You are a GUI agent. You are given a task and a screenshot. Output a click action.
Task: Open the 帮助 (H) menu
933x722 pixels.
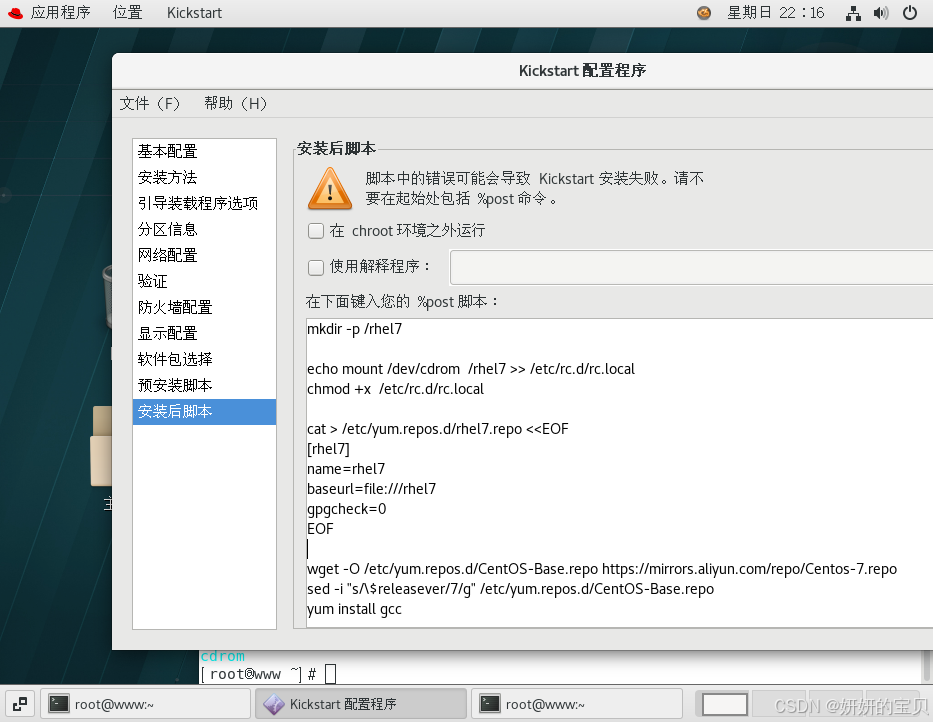pos(235,104)
